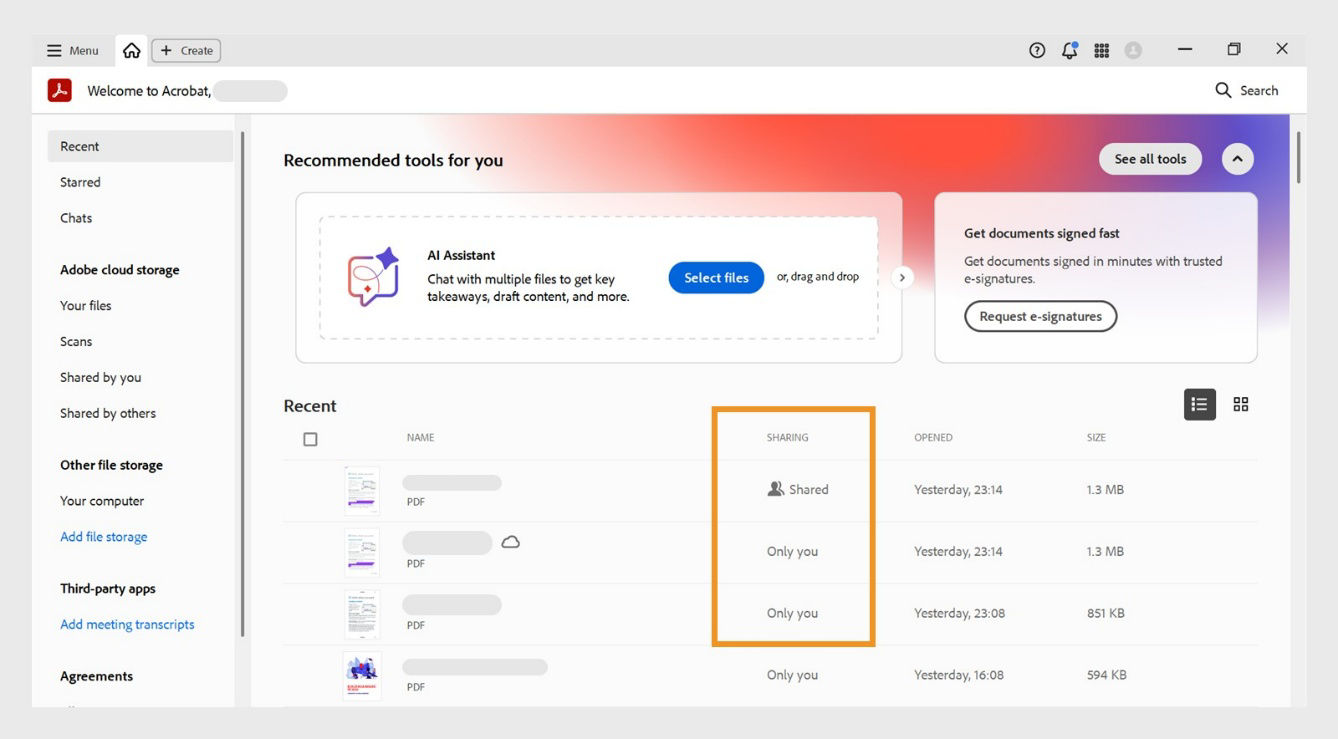
Task: Click the See all tools button
Action: pyautogui.click(x=1150, y=158)
